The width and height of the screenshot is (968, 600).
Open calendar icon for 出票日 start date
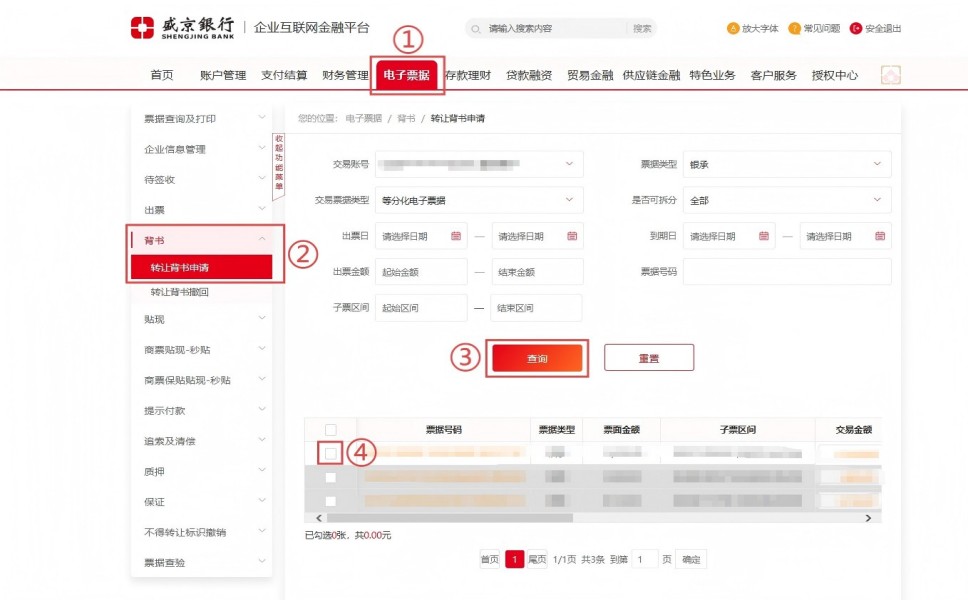pos(456,236)
